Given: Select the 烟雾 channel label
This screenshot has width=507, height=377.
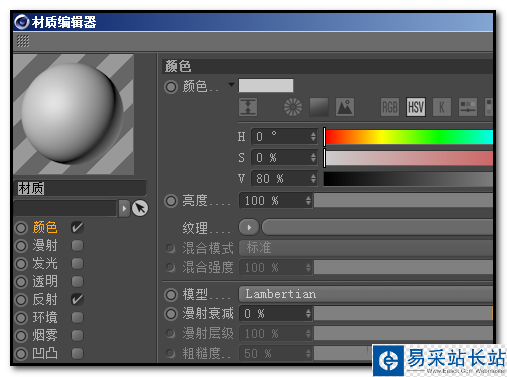Looking at the screenshot, I should [x=45, y=335].
